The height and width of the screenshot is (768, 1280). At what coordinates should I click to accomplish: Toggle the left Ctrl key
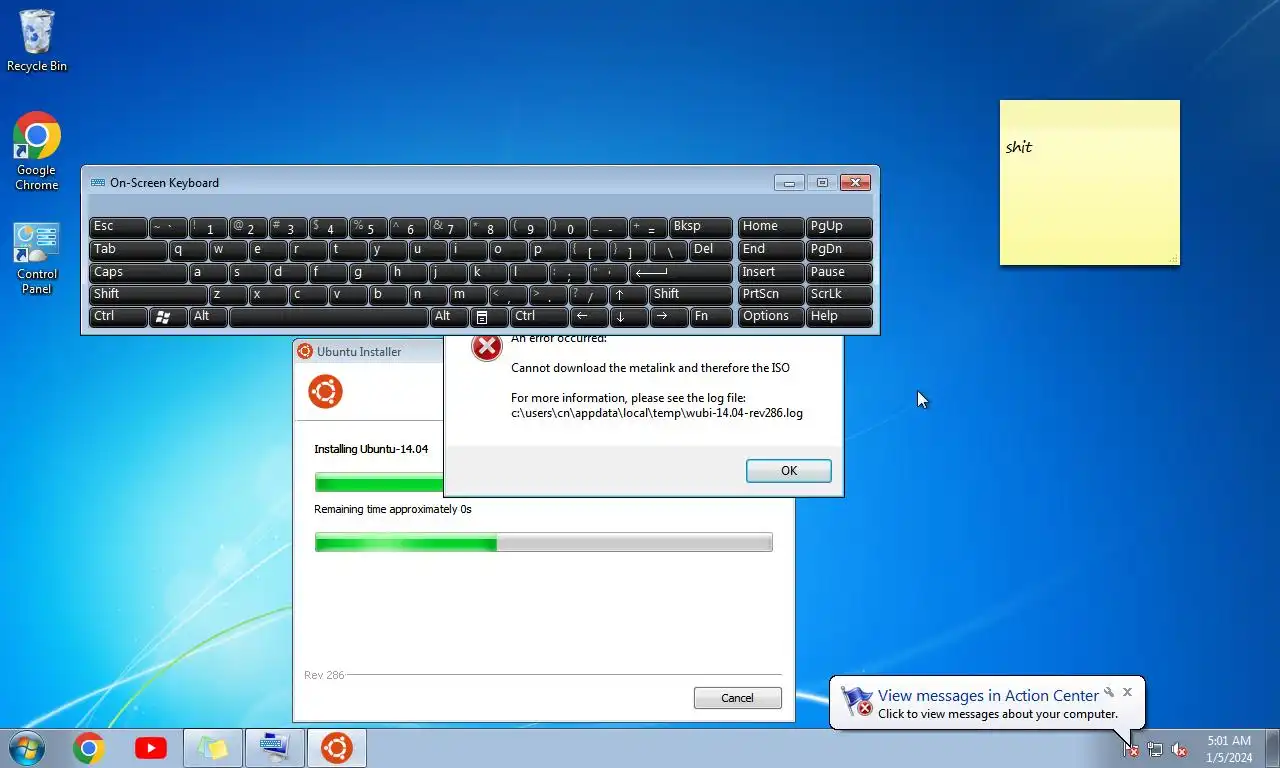tap(118, 317)
